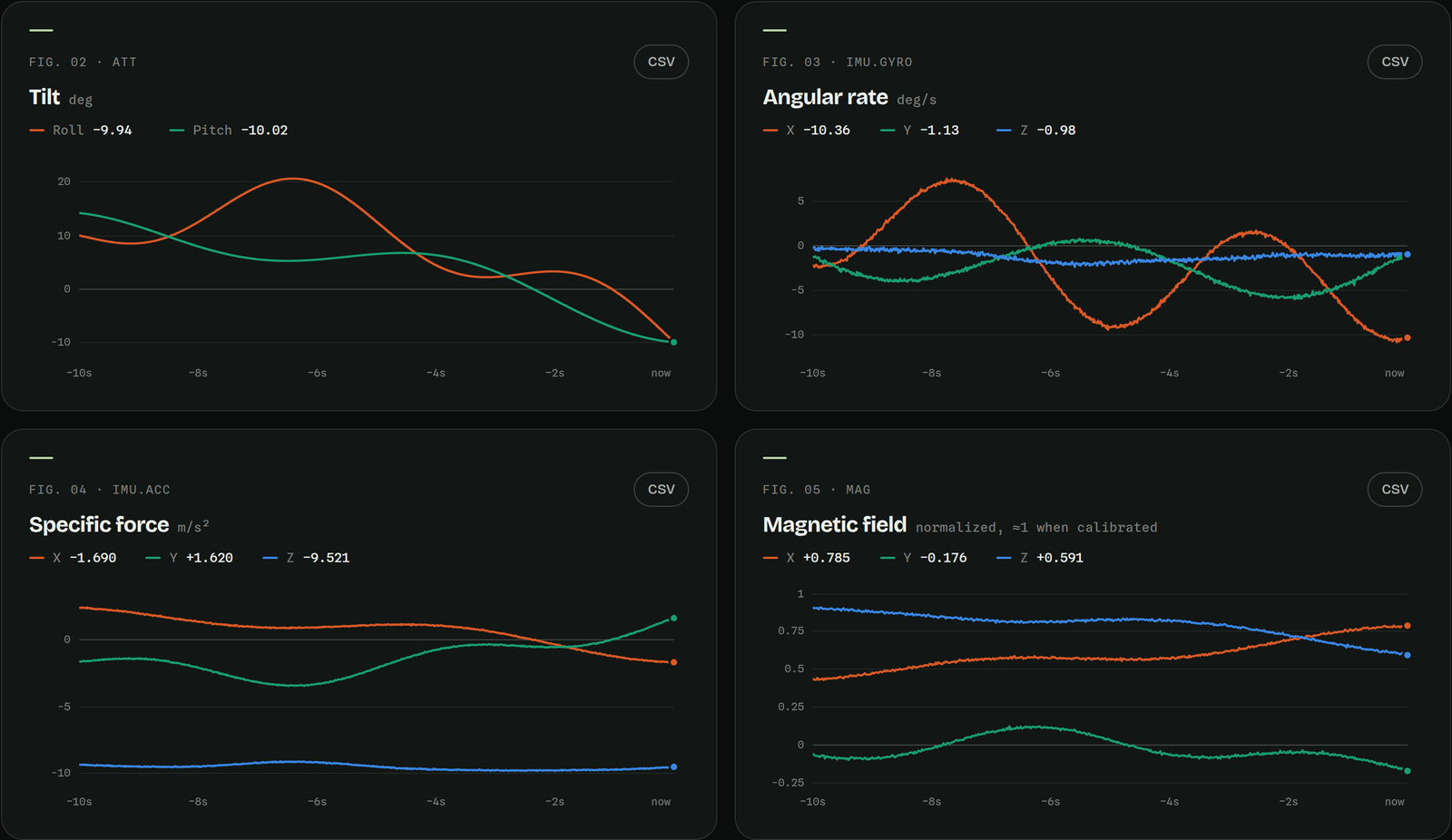Click the FIG. 05 · MAG label
The height and width of the screenshot is (840, 1452).
click(x=817, y=490)
